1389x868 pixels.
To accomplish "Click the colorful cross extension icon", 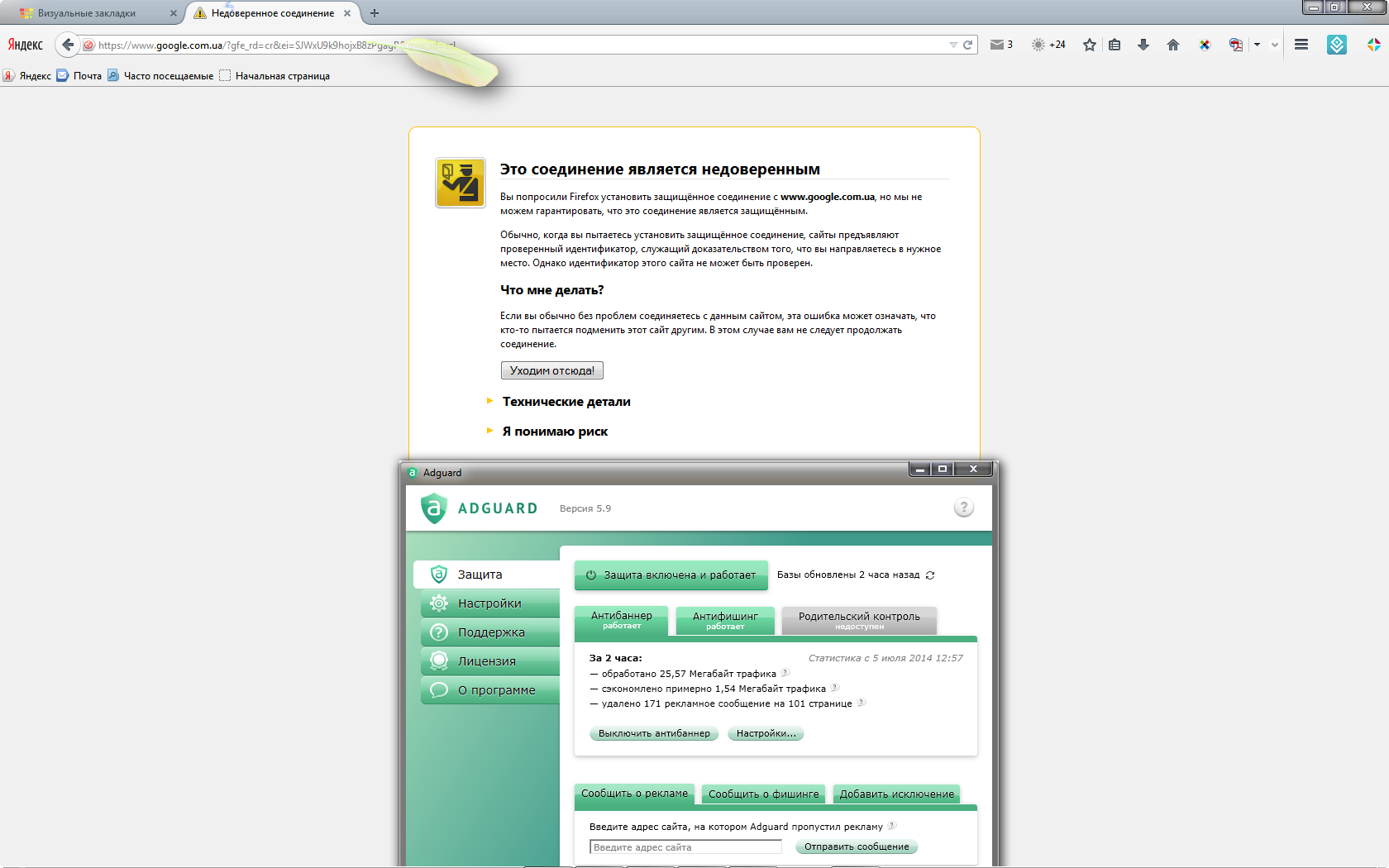I will (x=1205, y=45).
